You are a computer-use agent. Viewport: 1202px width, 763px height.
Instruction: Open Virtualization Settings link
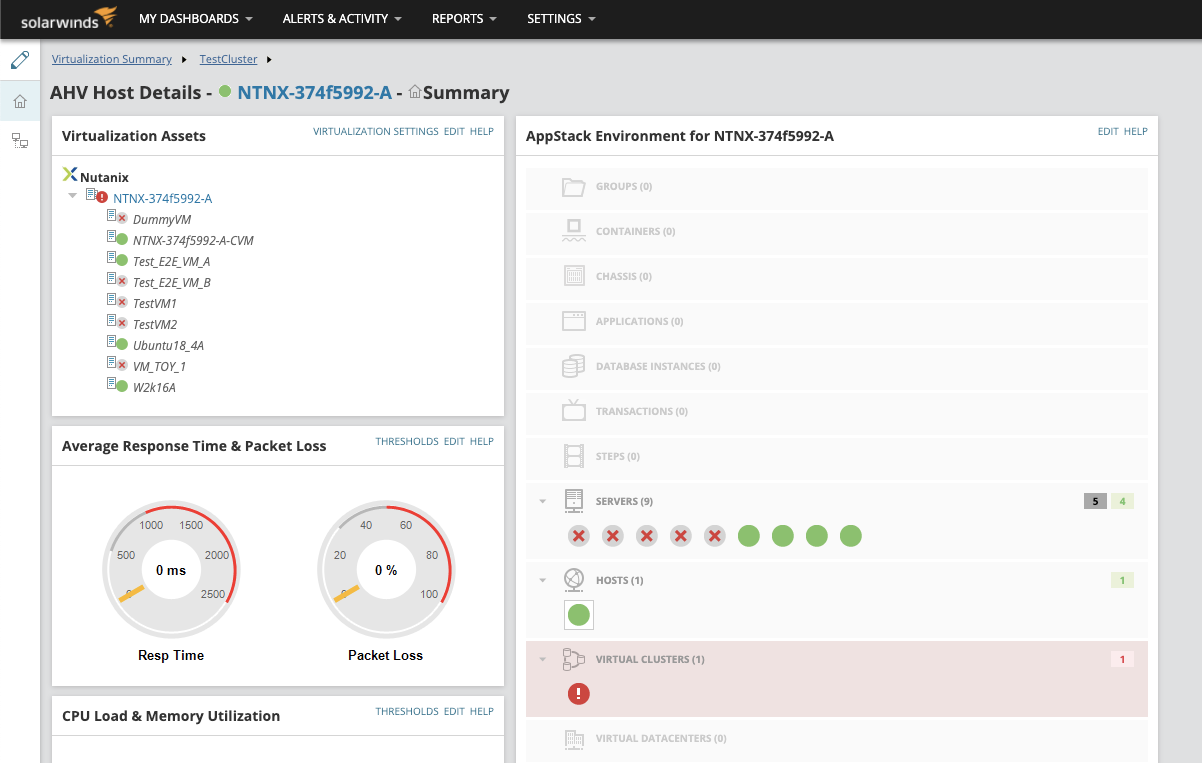coord(376,131)
